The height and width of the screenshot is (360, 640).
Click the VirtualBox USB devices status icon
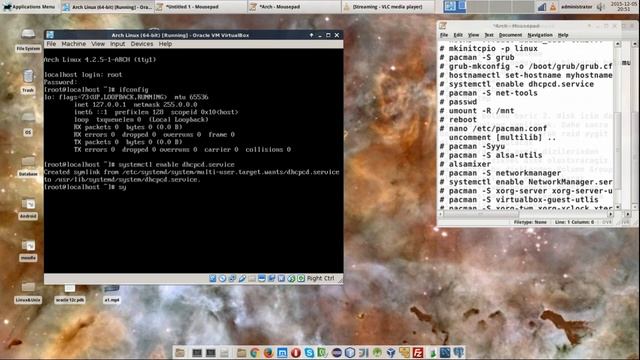(242, 278)
